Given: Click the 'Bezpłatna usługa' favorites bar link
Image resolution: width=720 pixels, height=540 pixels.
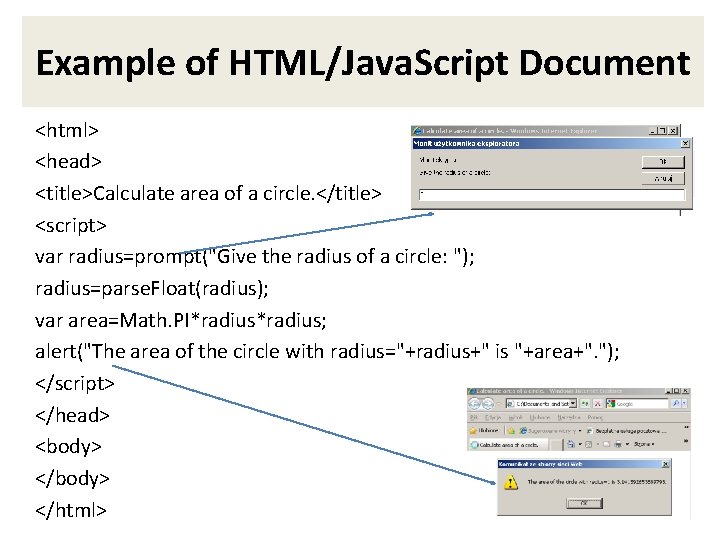Looking at the screenshot, I should pos(627,431).
